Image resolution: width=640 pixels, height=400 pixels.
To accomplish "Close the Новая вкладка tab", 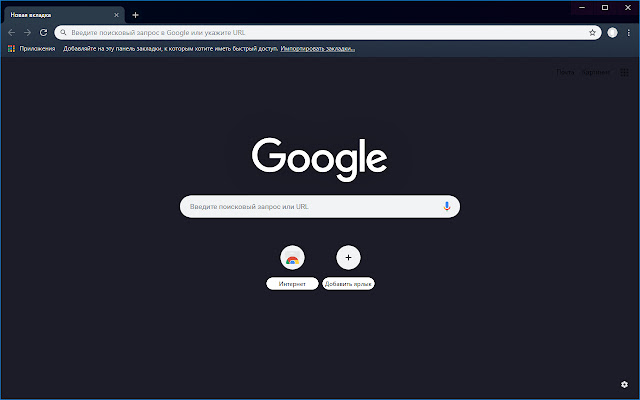I will pos(116,15).
